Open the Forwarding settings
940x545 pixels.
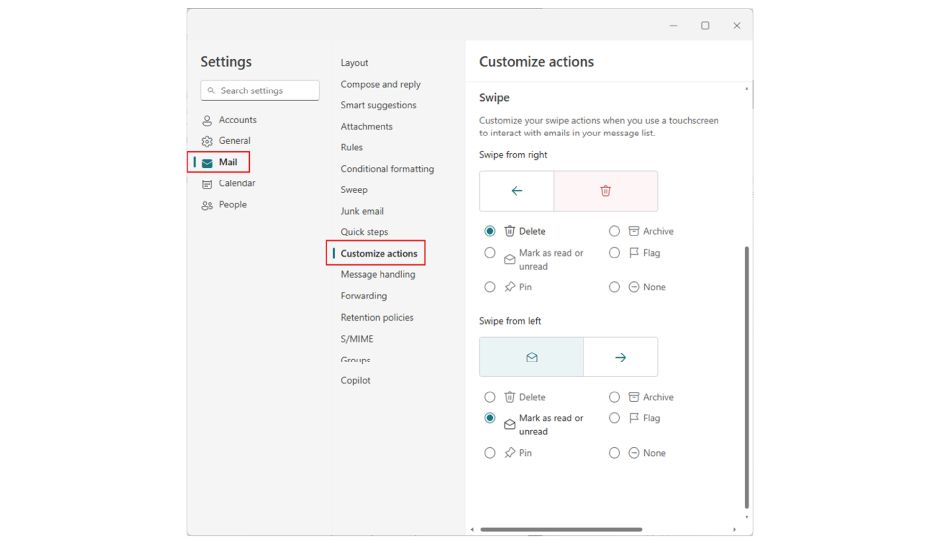coord(363,296)
